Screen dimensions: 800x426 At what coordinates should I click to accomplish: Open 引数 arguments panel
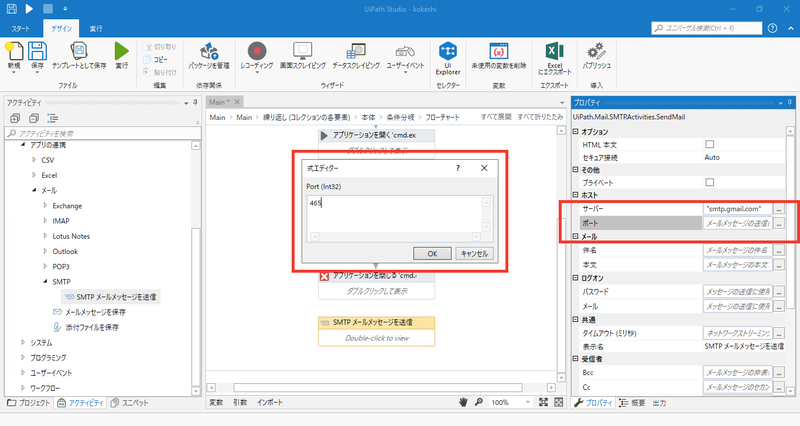[x=240, y=403]
